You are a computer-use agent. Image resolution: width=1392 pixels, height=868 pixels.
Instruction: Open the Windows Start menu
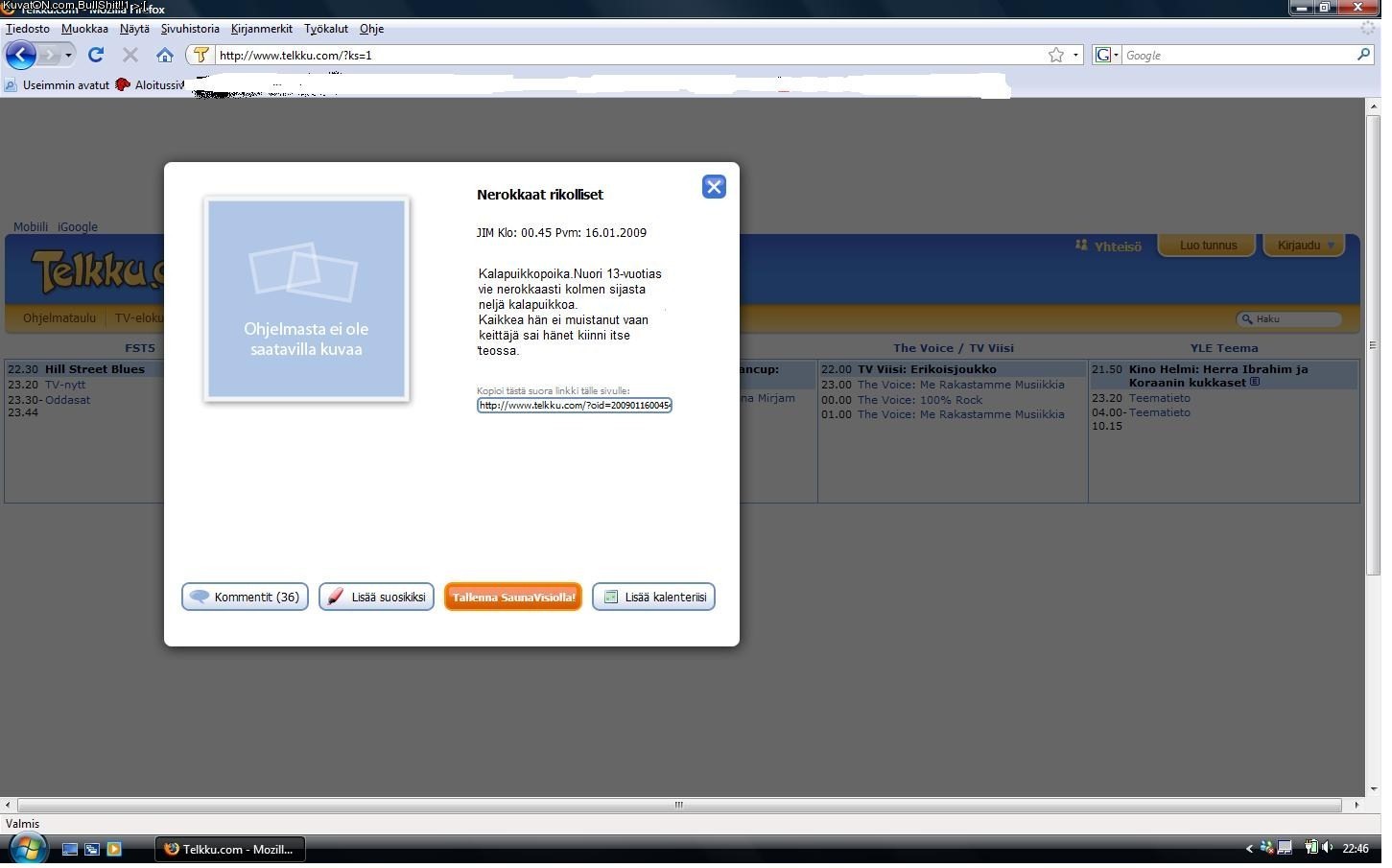click(27, 849)
